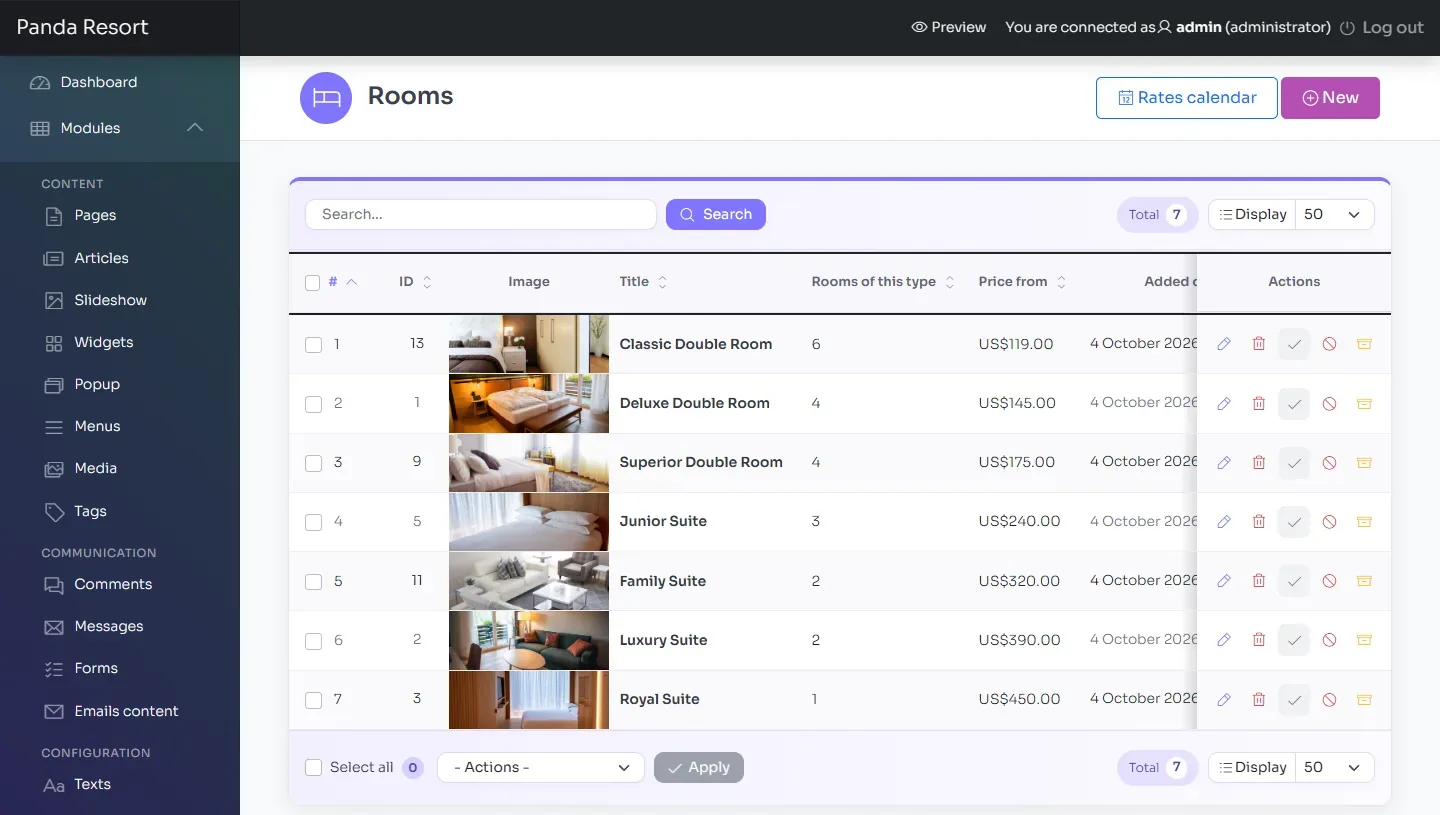Sort by the Title column
Viewport: 1440px width, 815px height.
pos(643,282)
